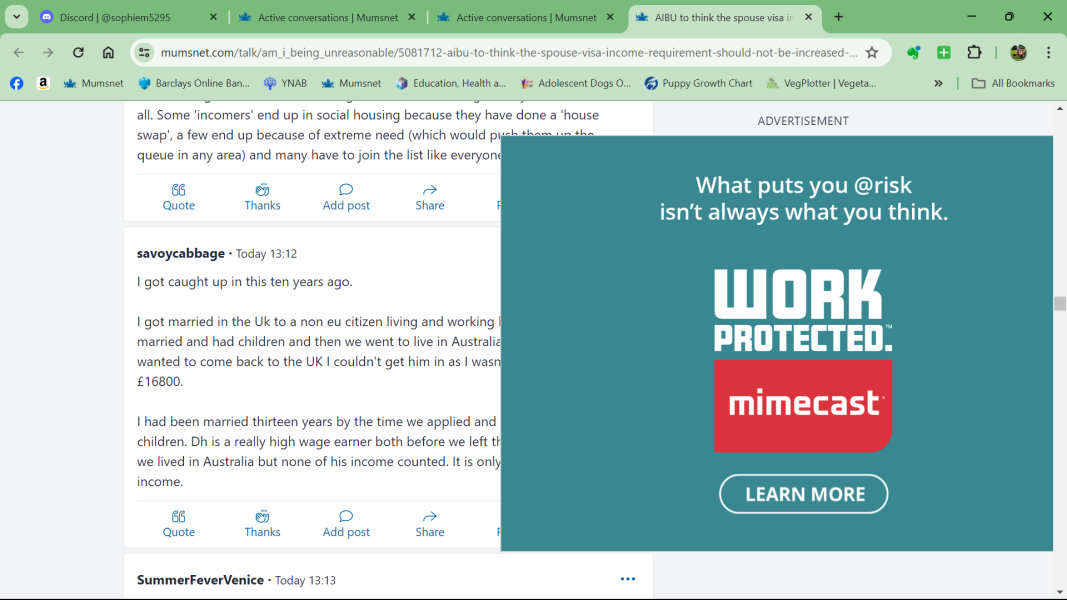The image size is (1067, 600).
Task: Reload the Mumsnet page
Action: pos(78,52)
